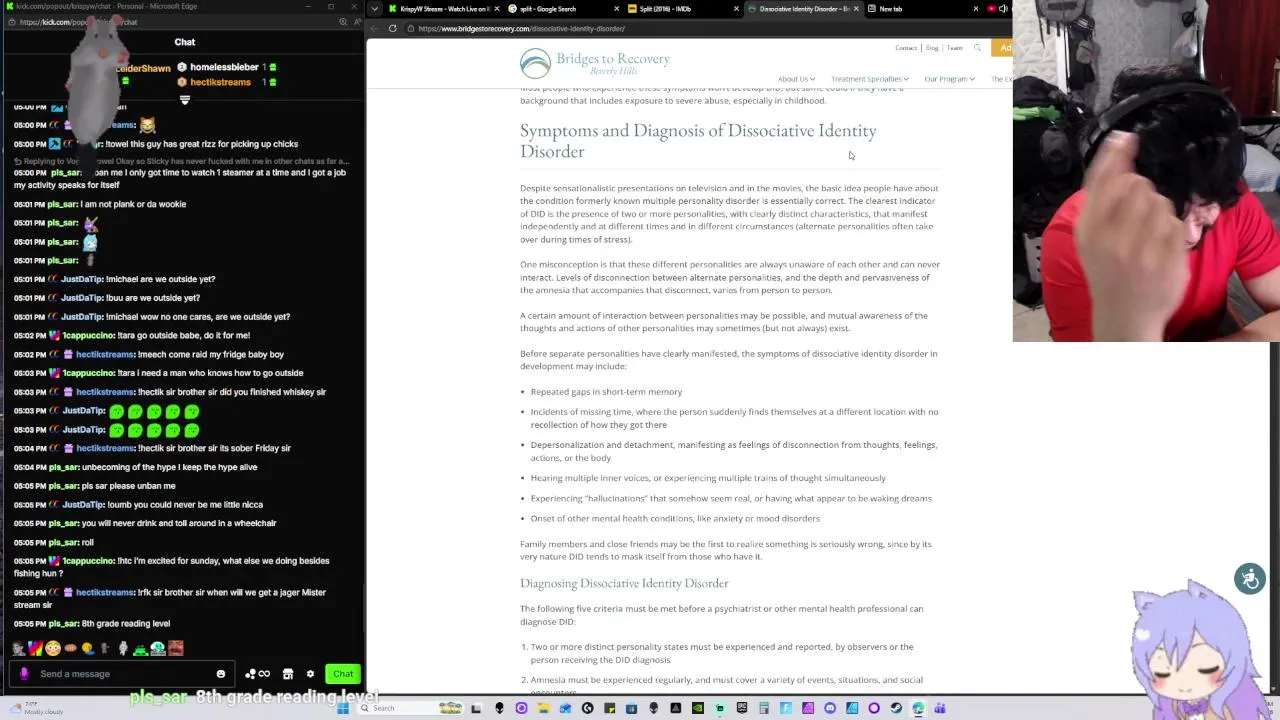Expand the About Us menu

coord(796,79)
